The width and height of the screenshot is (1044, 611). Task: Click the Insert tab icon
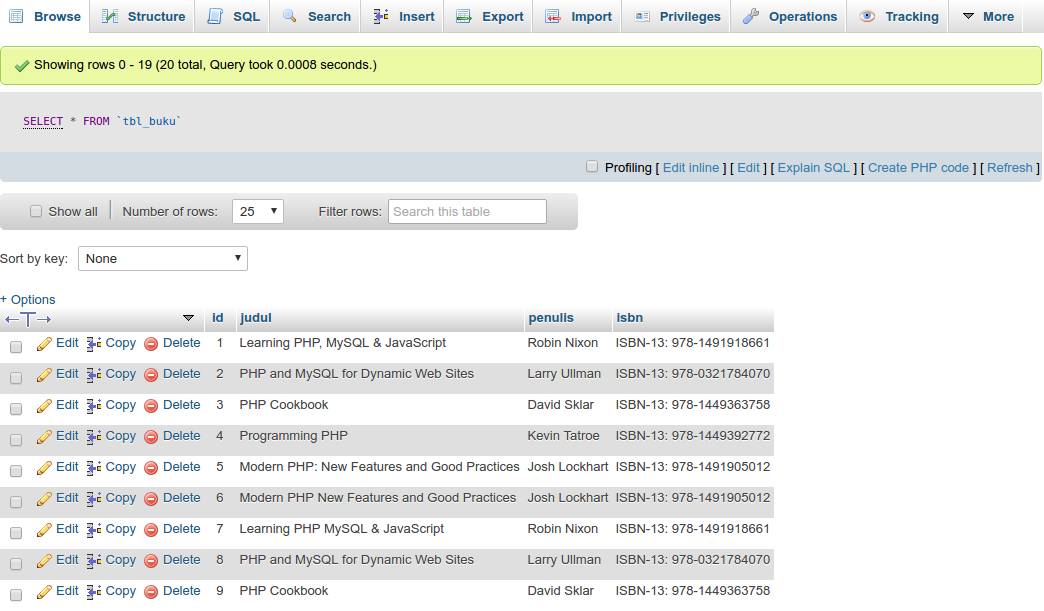381,16
